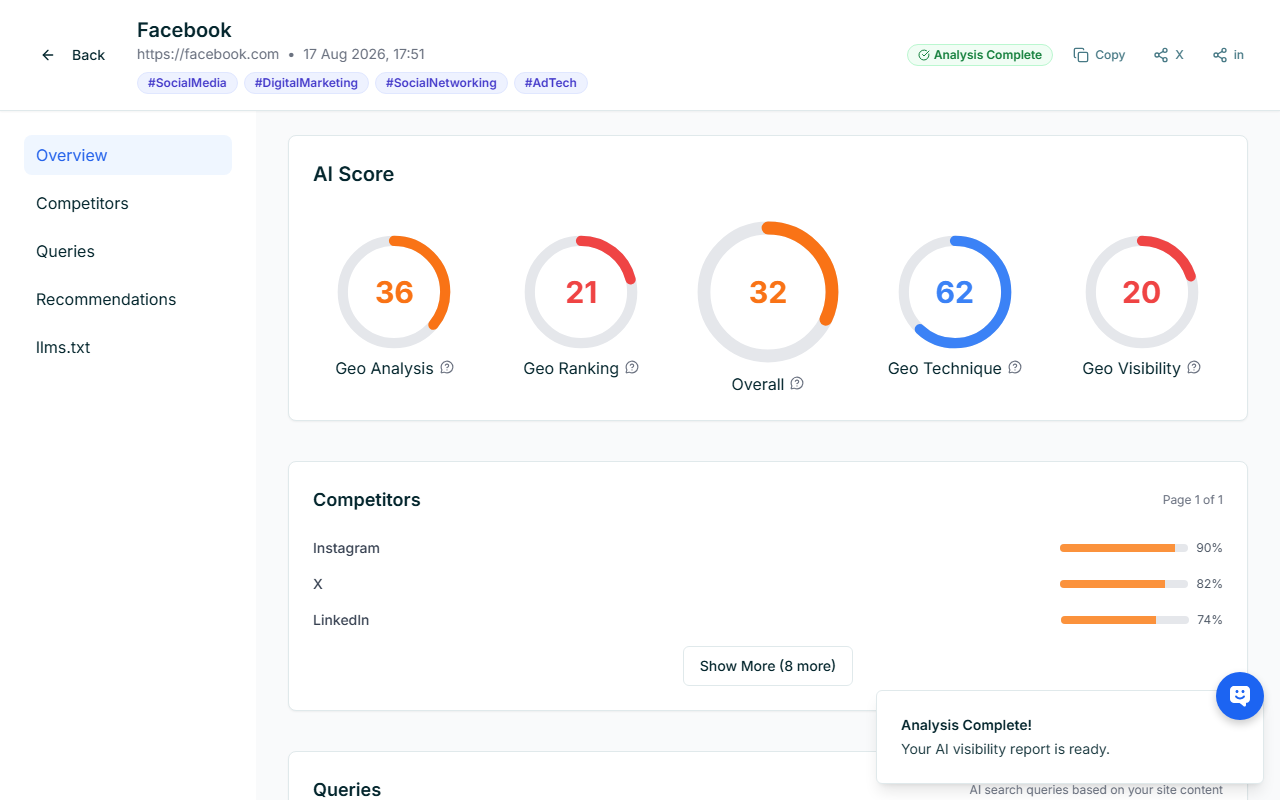The width and height of the screenshot is (1280, 800).
Task: Click the LinkedIn competitor name
Action: coord(341,620)
